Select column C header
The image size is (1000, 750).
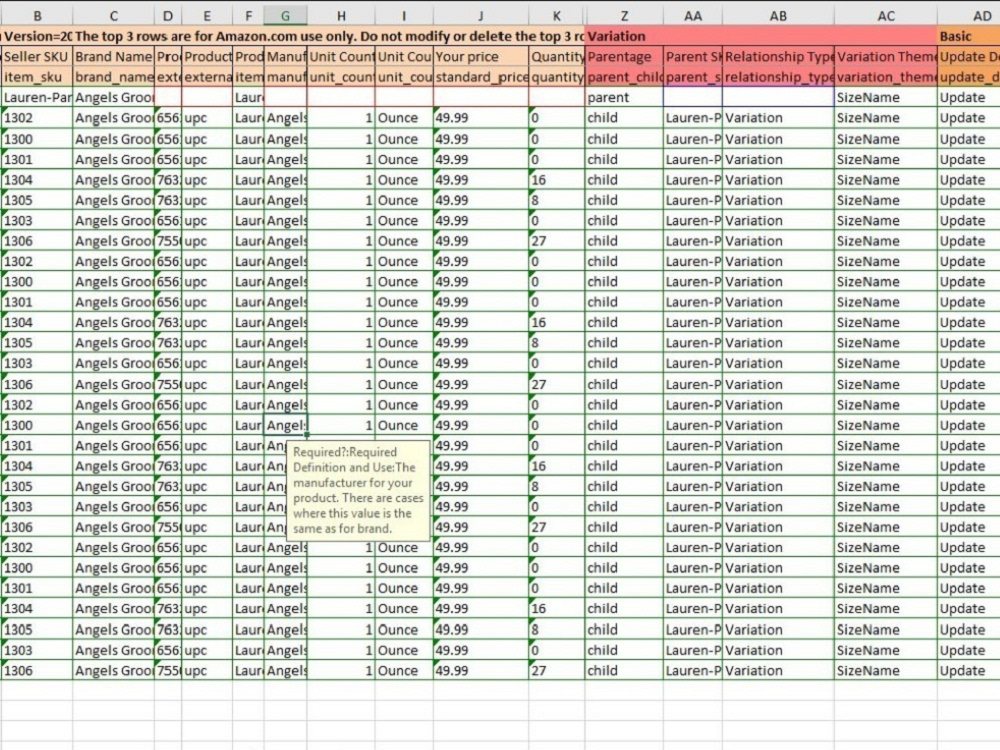pos(114,16)
